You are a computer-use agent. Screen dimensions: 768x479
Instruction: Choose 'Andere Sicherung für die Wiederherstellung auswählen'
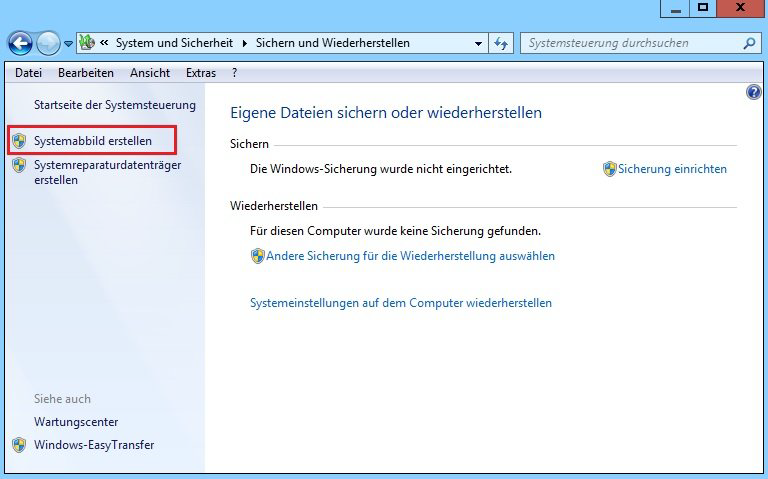point(410,256)
